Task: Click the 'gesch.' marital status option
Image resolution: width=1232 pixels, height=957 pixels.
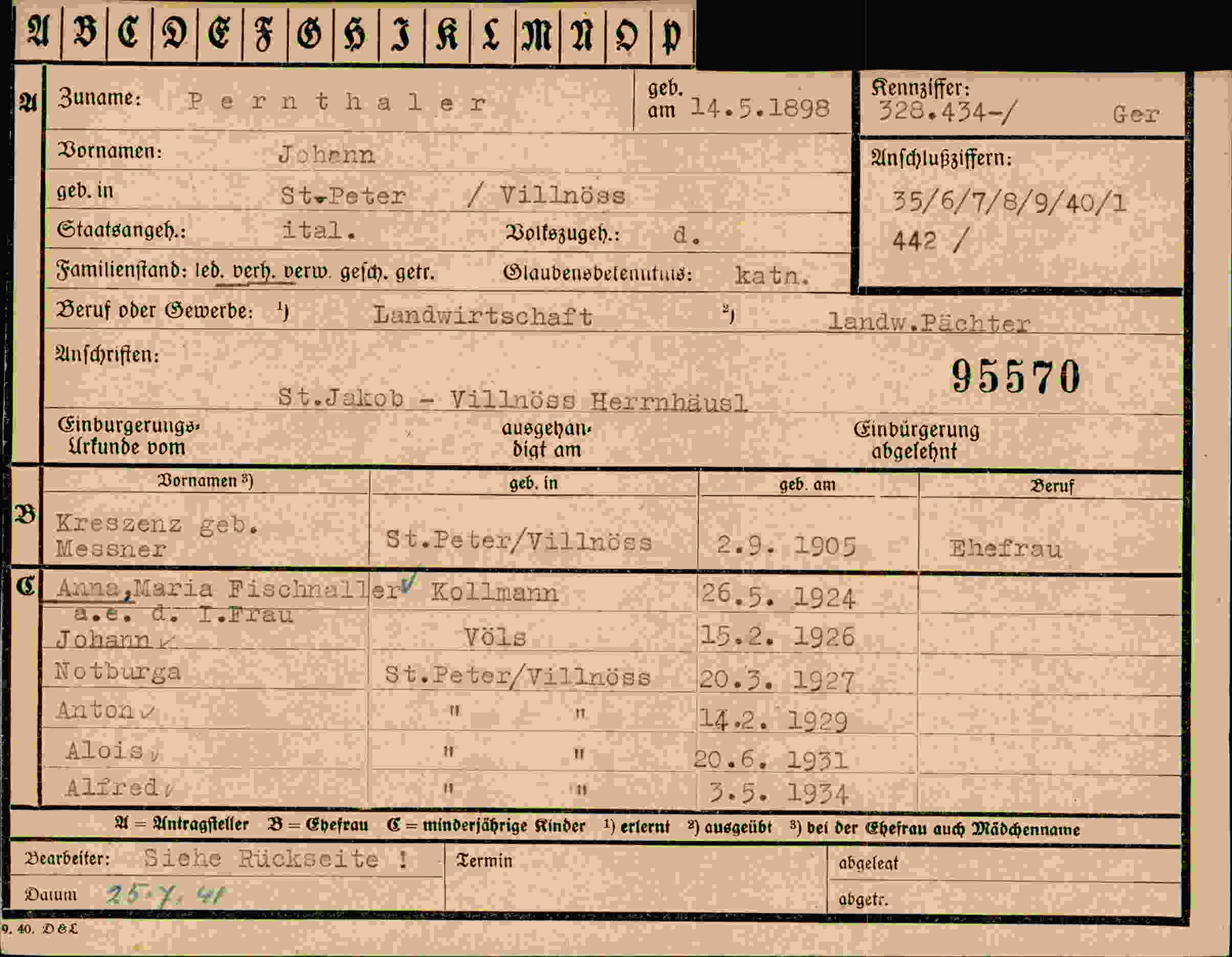Action: tap(364, 273)
